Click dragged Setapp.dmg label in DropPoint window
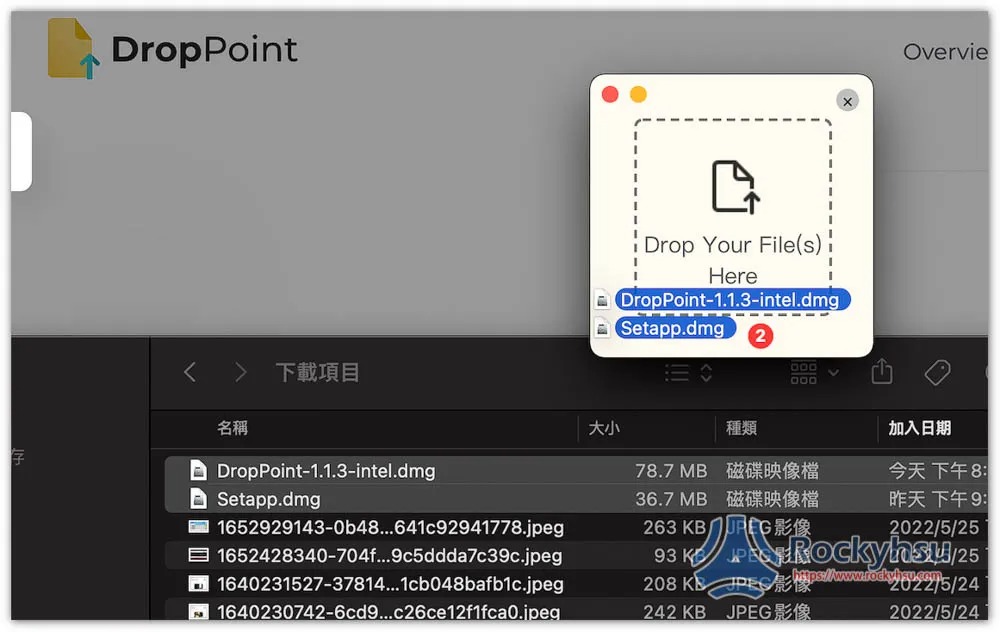The height and width of the screenshot is (632, 1000). [675, 328]
